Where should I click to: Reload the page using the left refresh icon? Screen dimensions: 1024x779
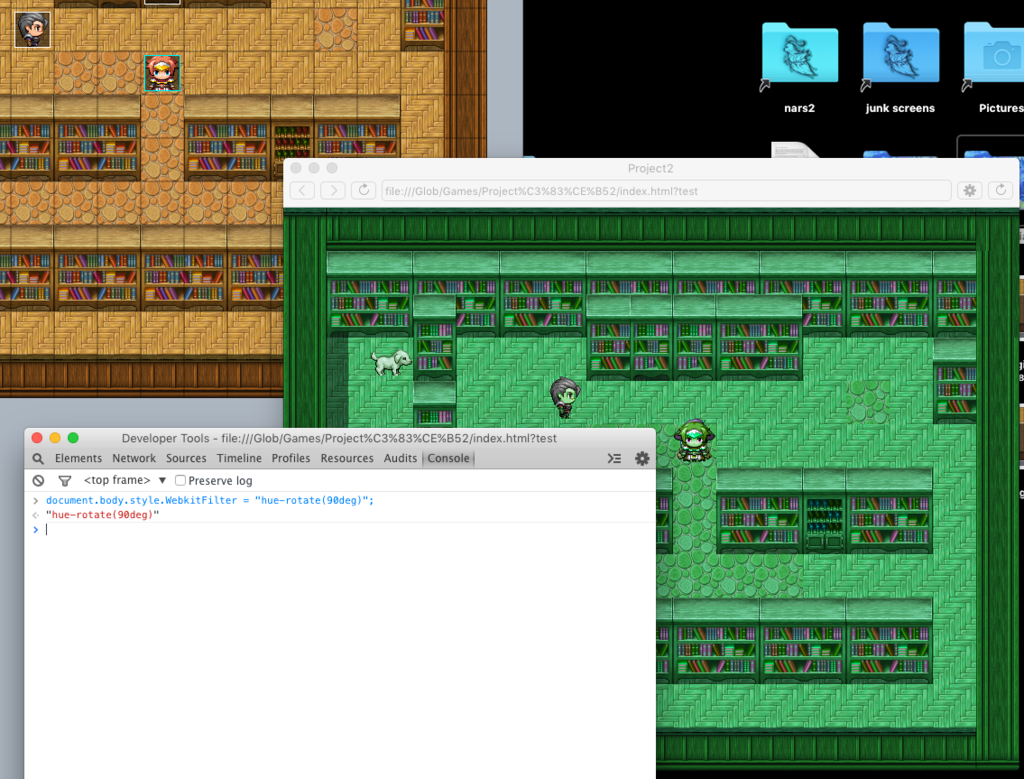point(364,190)
